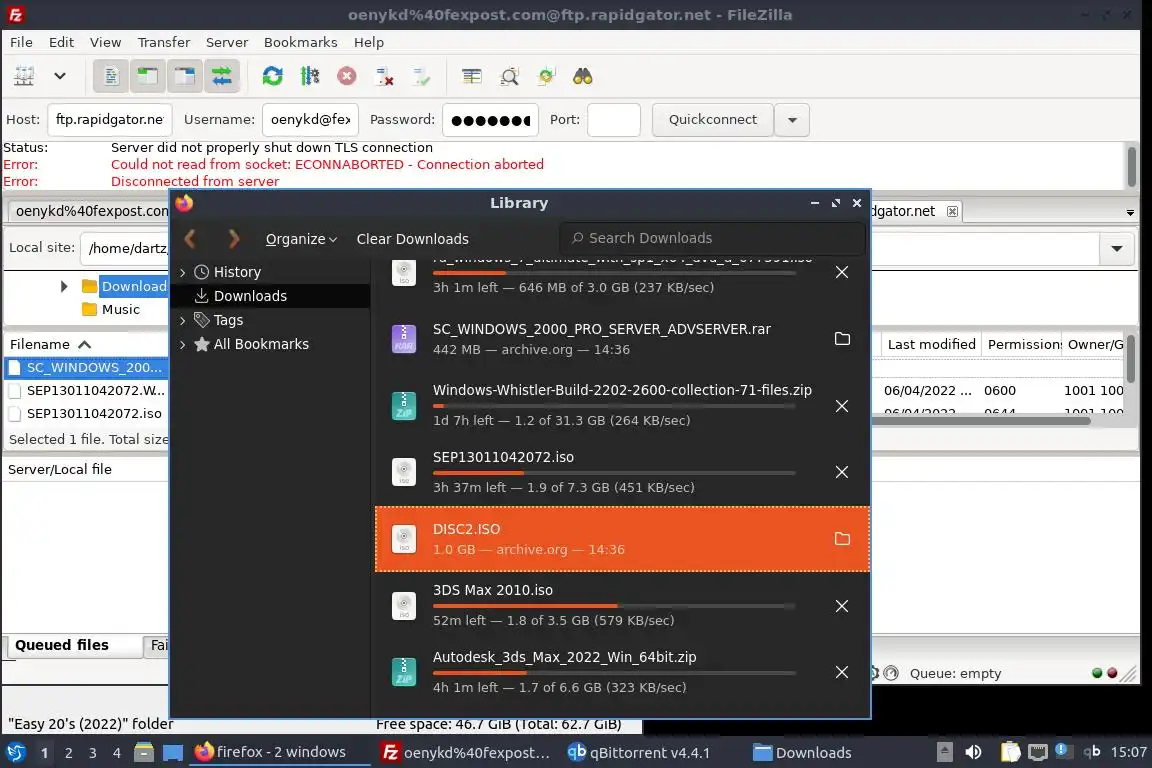Viewport: 1152px width, 768px height.
Task: Open containing folder for DISC2.ISO
Action: [x=842, y=539]
